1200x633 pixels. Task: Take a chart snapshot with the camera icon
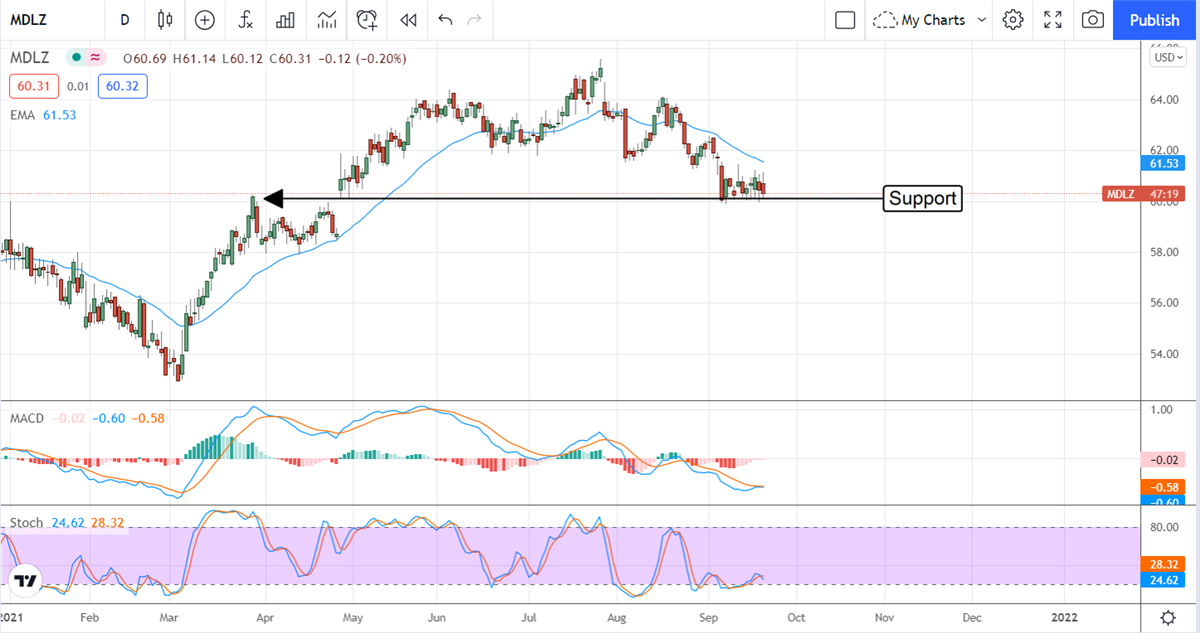pos(1093,19)
